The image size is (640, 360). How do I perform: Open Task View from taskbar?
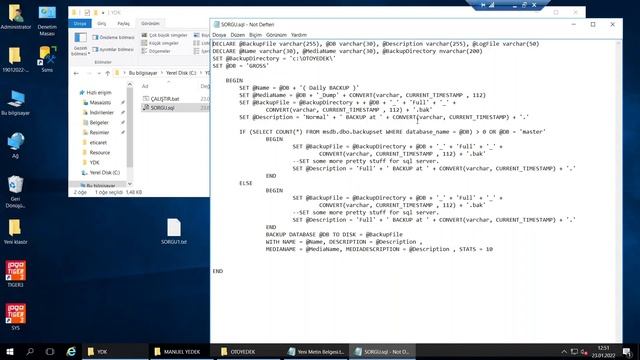[50, 351]
